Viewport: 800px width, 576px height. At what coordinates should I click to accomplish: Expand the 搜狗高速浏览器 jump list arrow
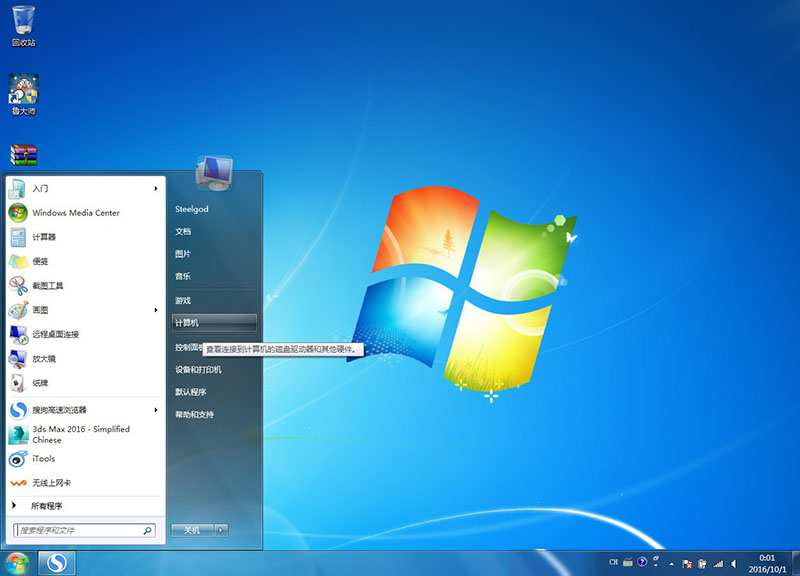point(156,410)
